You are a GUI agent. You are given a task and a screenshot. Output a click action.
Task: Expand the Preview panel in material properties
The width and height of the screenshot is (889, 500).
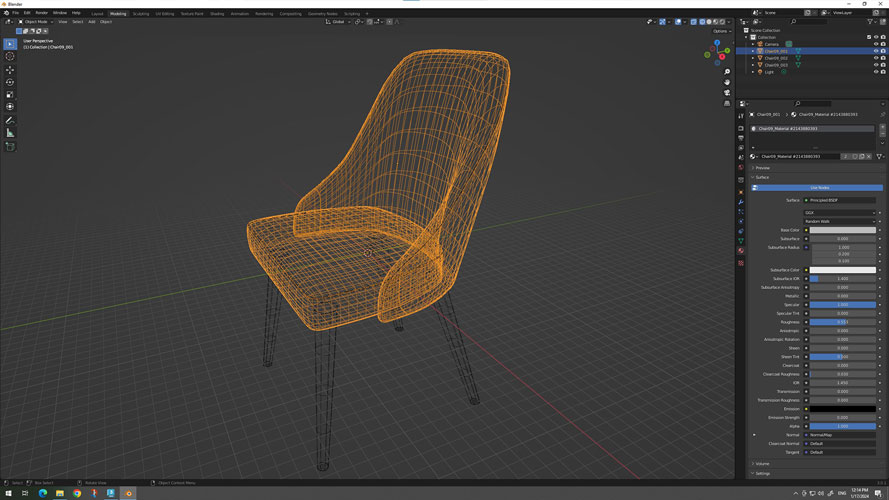click(x=763, y=168)
